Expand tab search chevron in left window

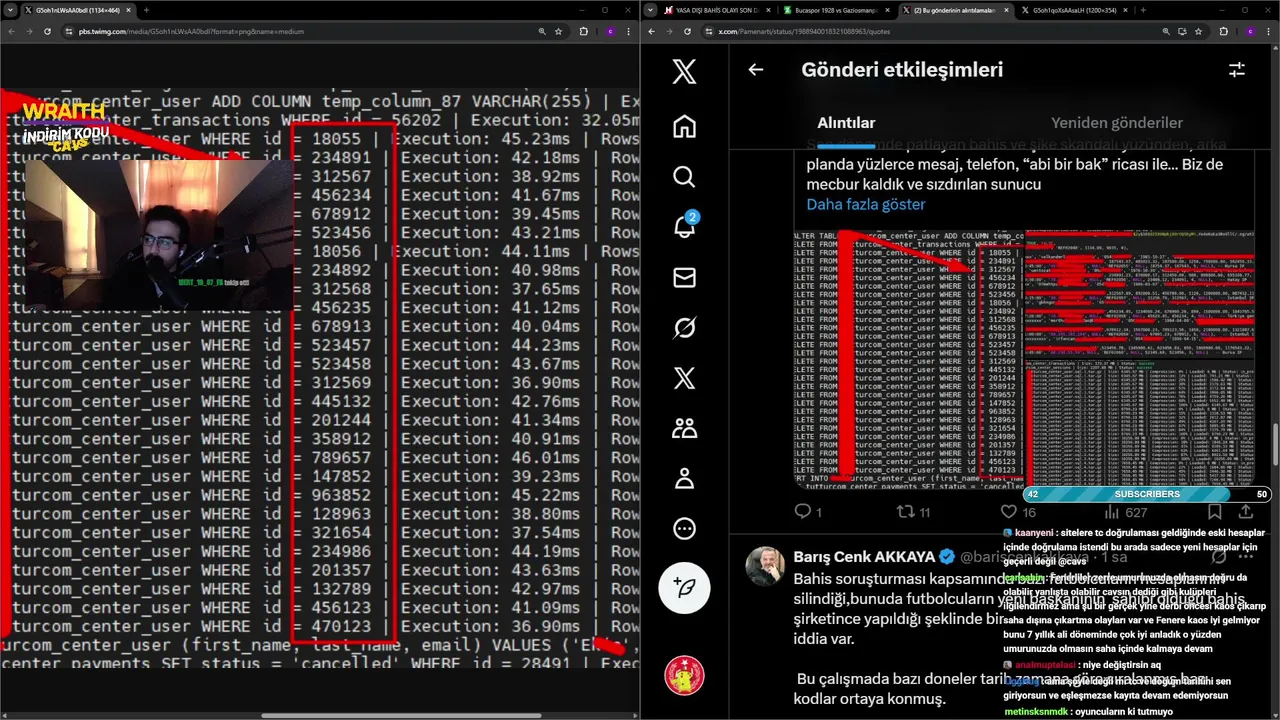point(10,10)
